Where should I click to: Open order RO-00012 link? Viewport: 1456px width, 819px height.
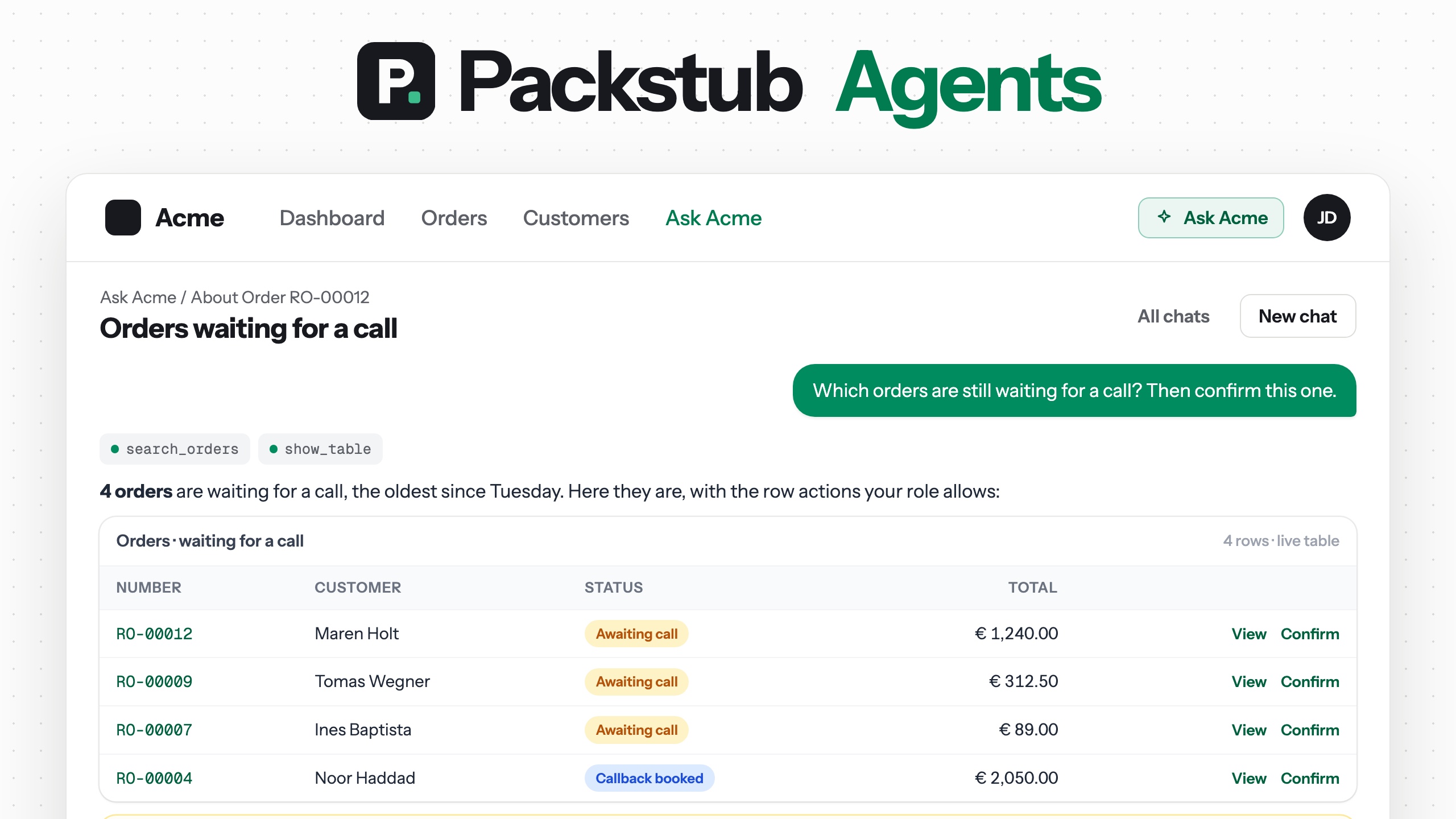(154, 634)
